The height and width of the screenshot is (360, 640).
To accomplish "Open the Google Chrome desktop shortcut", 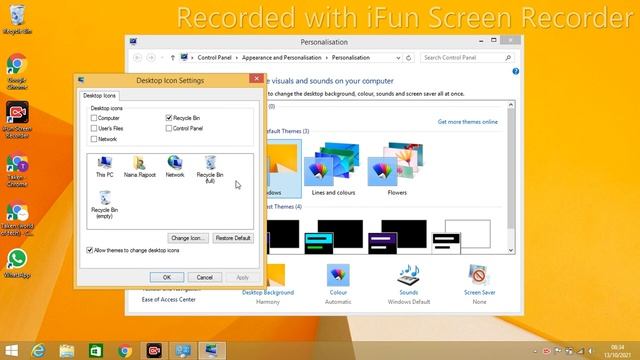I will coord(17,71).
